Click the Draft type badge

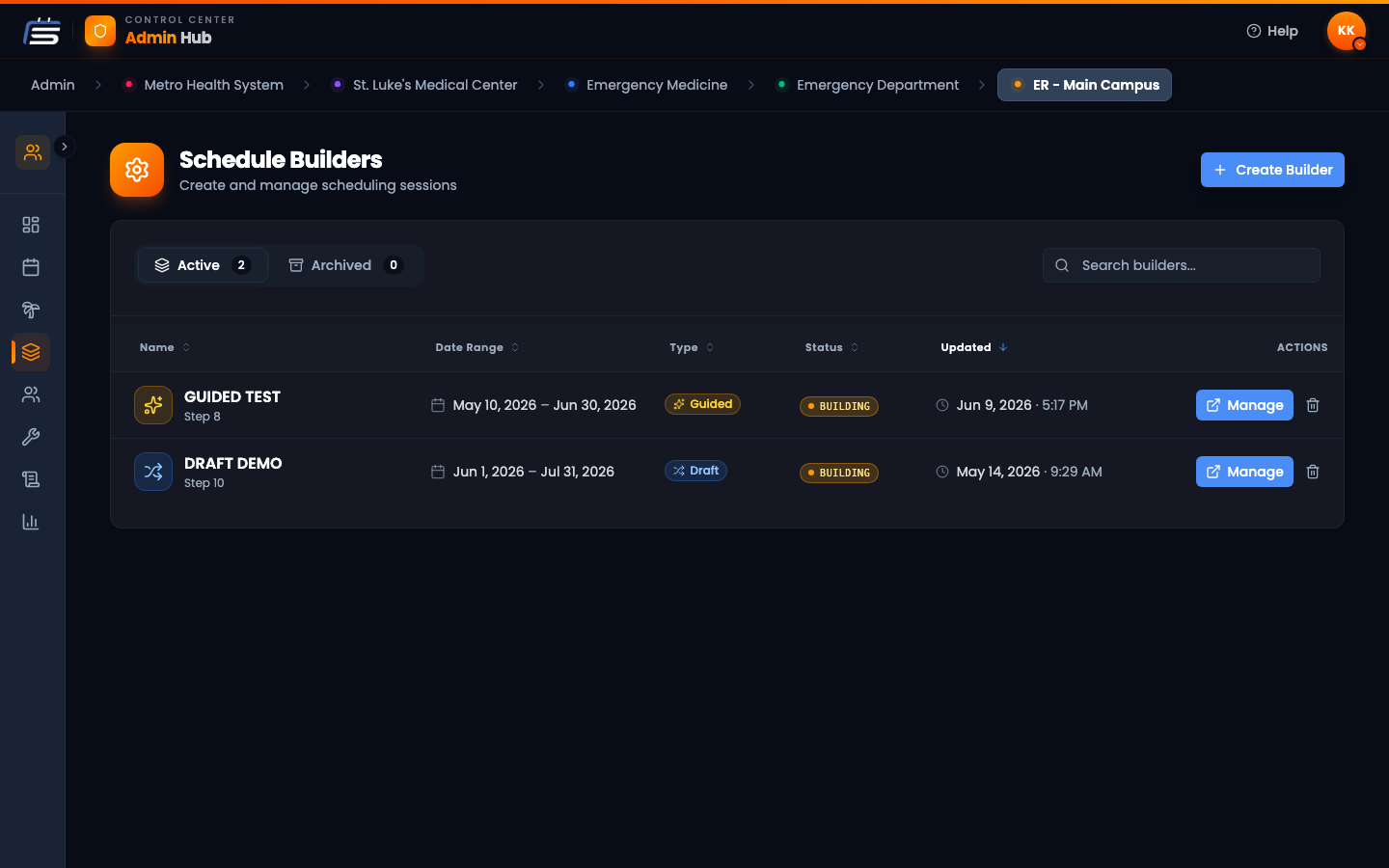(695, 471)
